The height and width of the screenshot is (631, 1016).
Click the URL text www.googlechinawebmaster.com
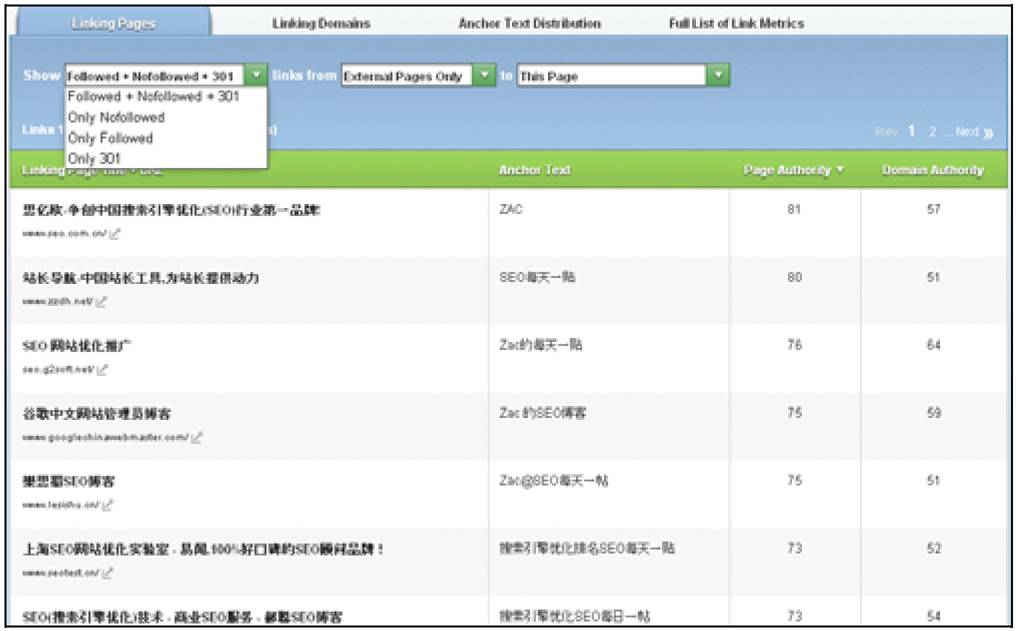tap(105, 438)
